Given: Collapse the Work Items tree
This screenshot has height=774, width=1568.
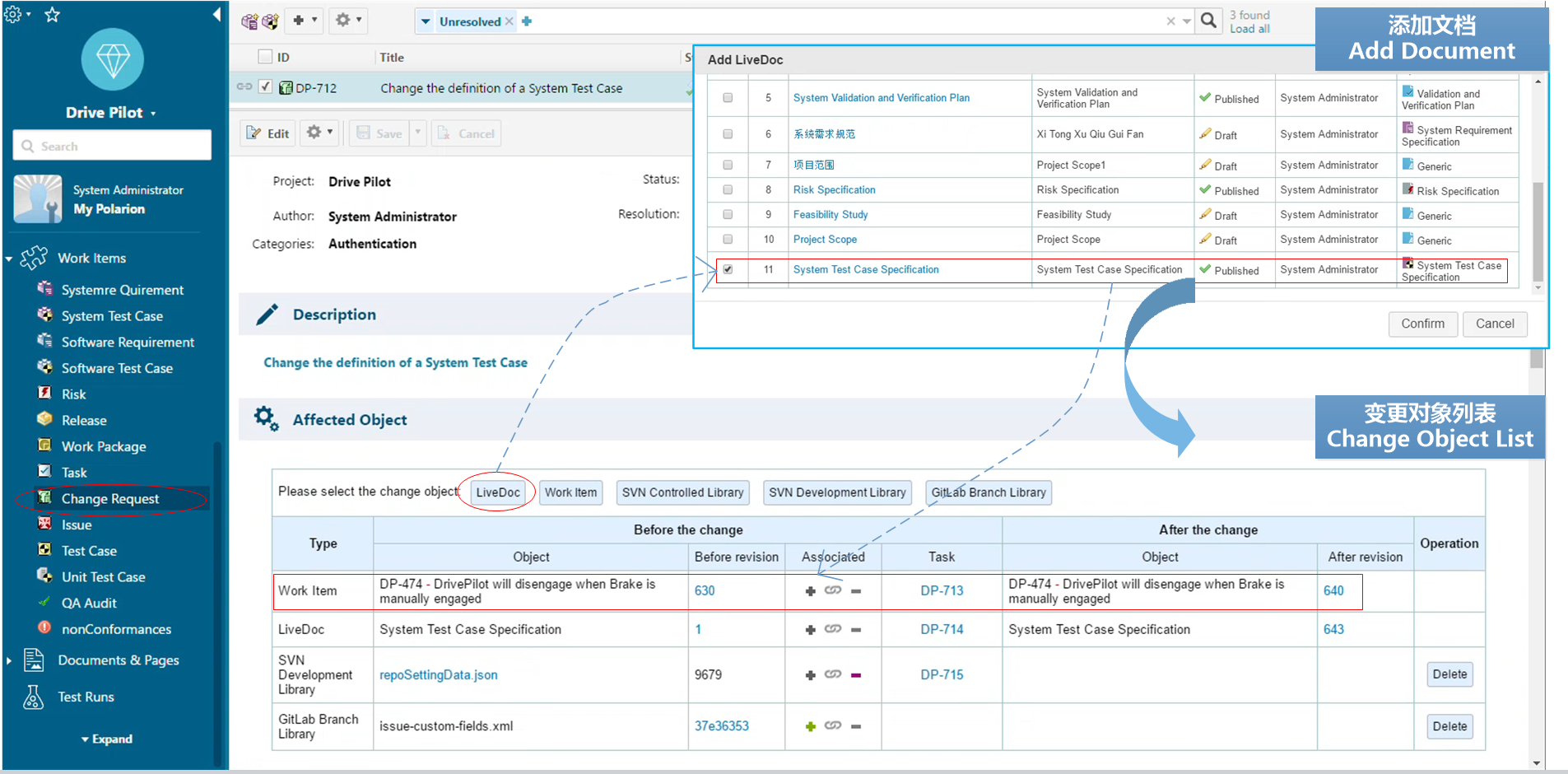Looking at the screenshot, I should click(9, 259).
